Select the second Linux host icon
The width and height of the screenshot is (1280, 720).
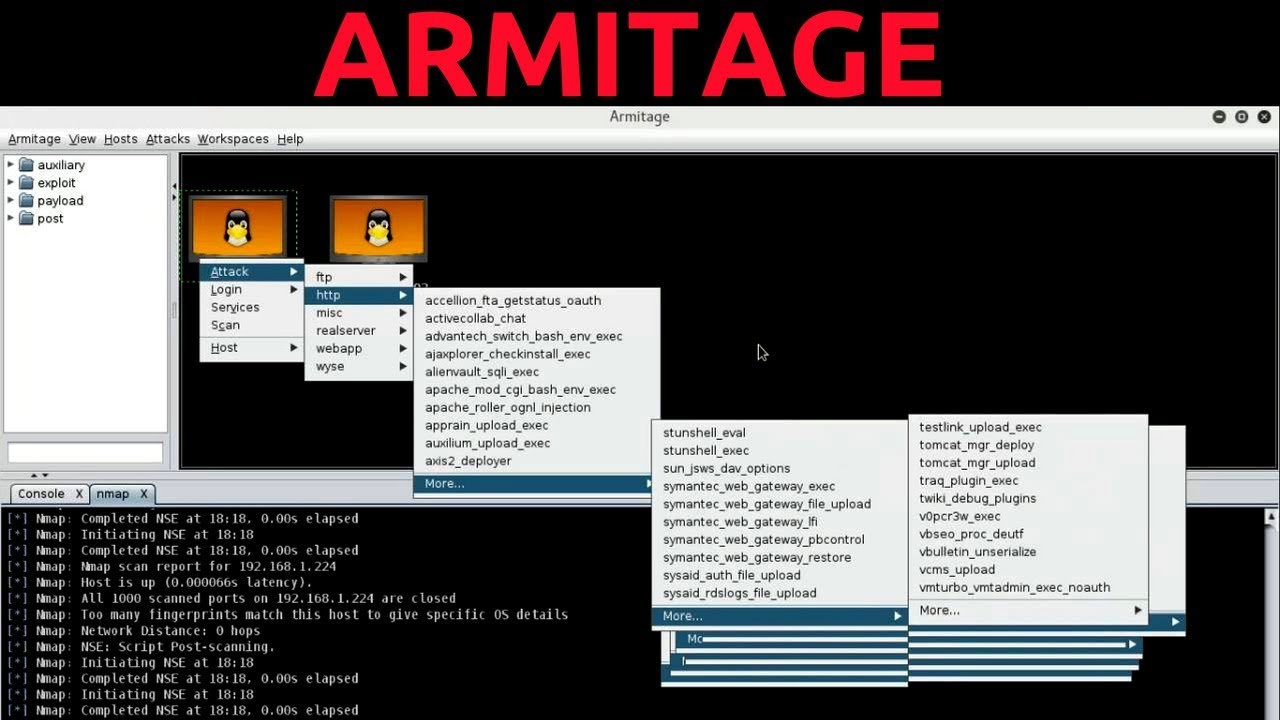point(378,227)
